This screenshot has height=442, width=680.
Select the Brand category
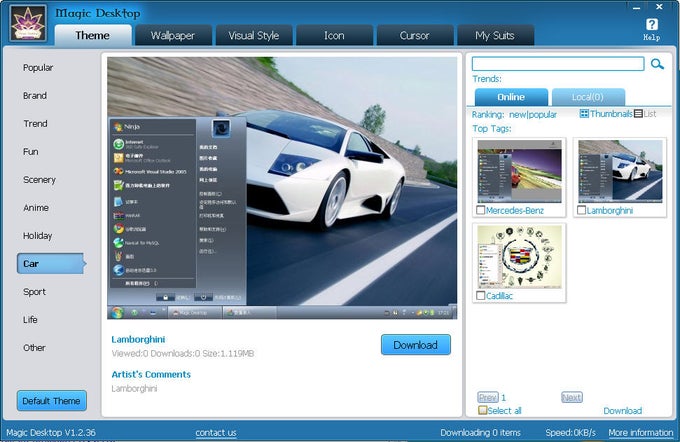pos(35,95)
